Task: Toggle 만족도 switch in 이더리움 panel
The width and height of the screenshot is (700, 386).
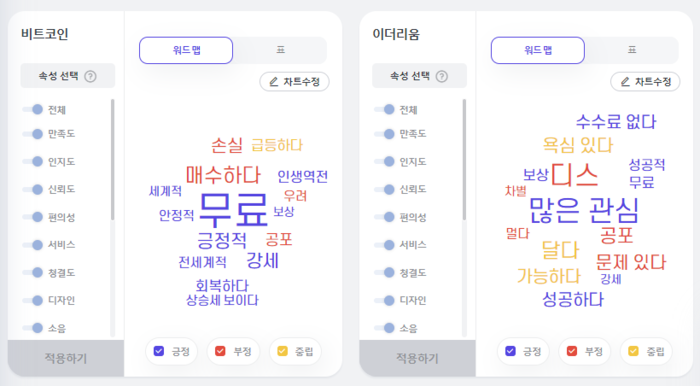Action: point(384,133)
